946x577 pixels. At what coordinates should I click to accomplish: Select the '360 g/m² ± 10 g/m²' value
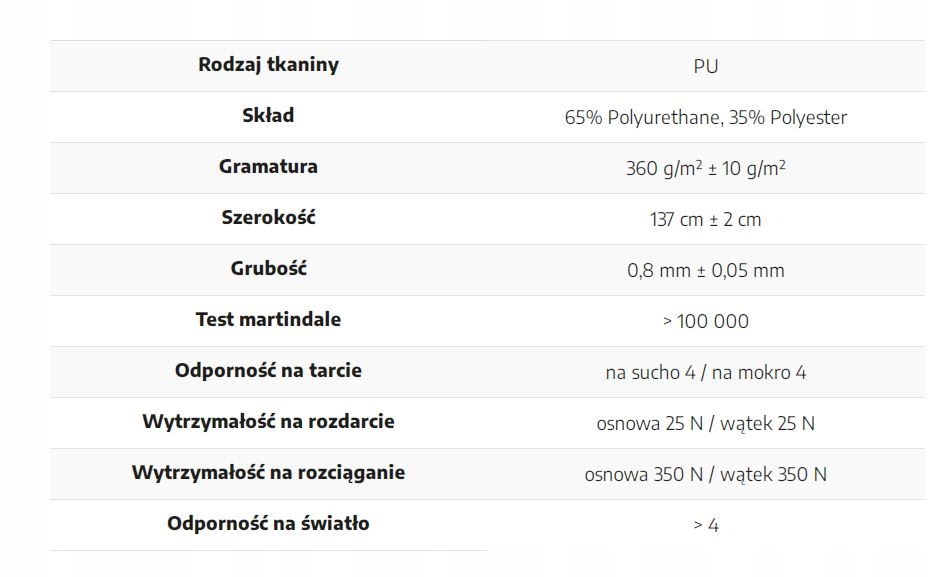(x=705, y=169)
